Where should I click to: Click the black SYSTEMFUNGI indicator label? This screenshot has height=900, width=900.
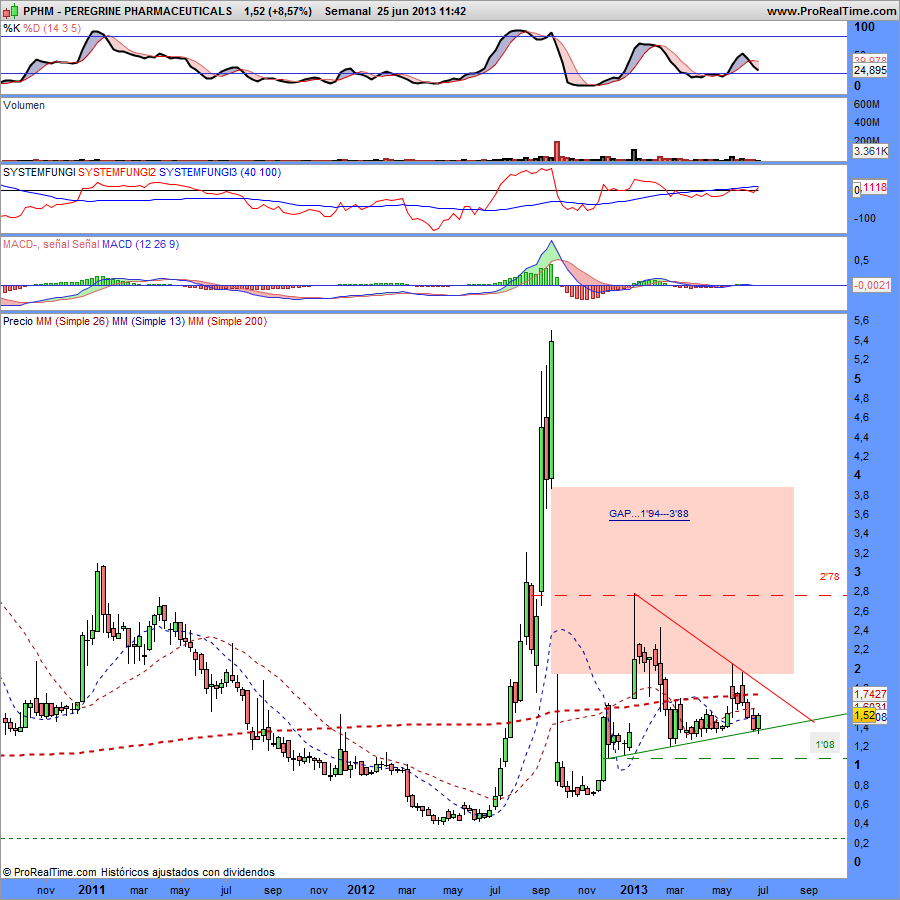39,172
